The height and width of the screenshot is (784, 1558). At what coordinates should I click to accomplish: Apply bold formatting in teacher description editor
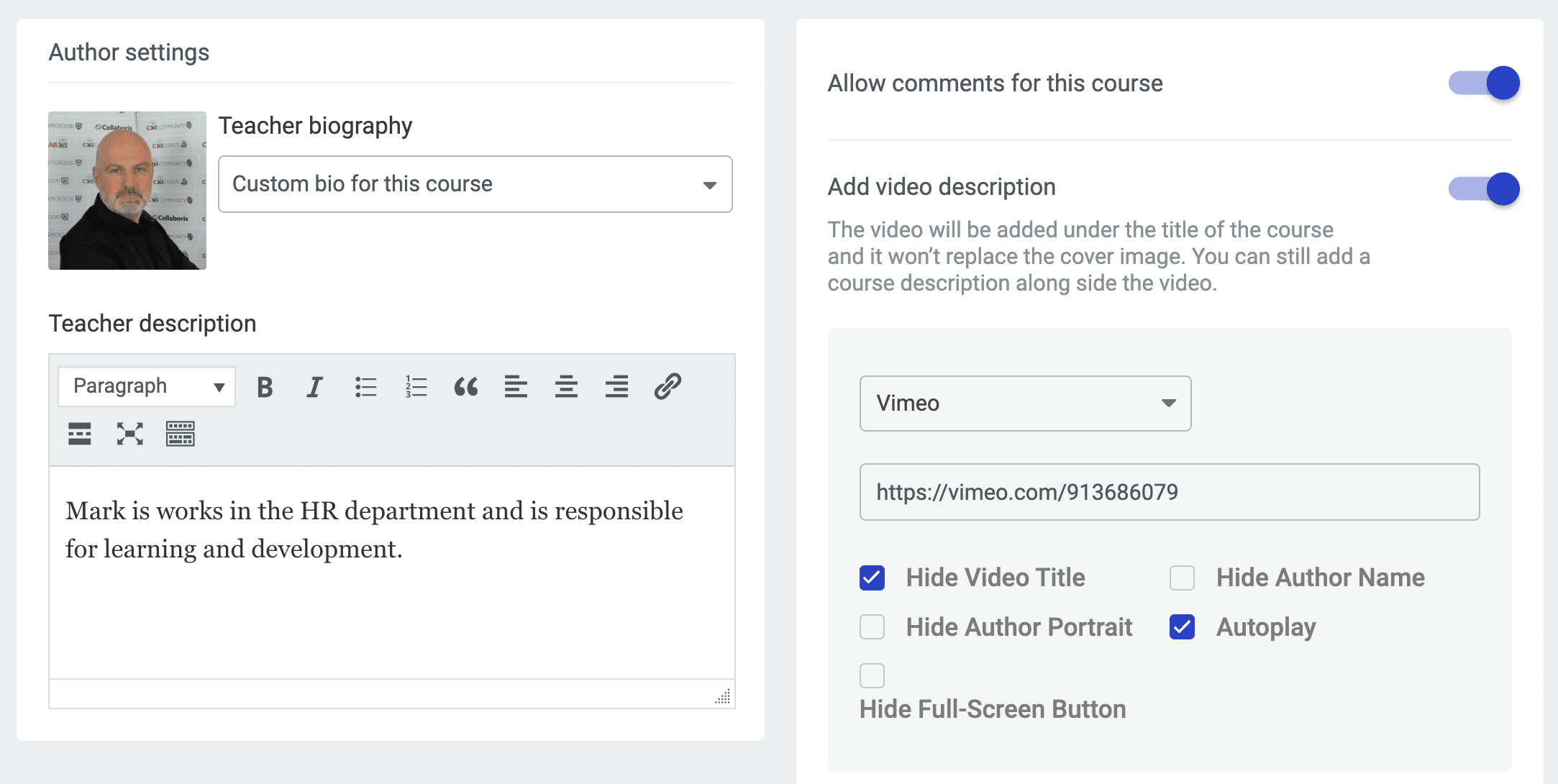coord(264,386)
